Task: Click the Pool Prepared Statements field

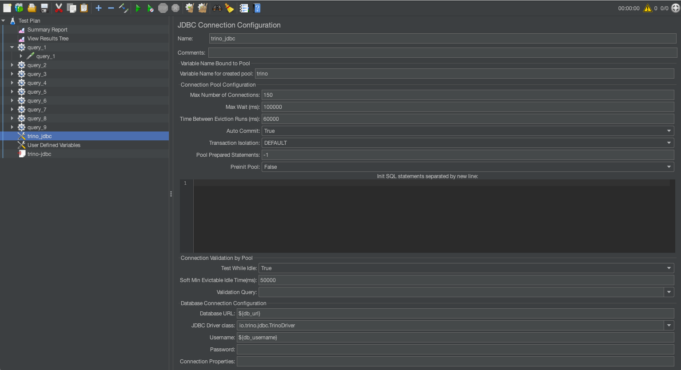Action: tap(468, 155)
